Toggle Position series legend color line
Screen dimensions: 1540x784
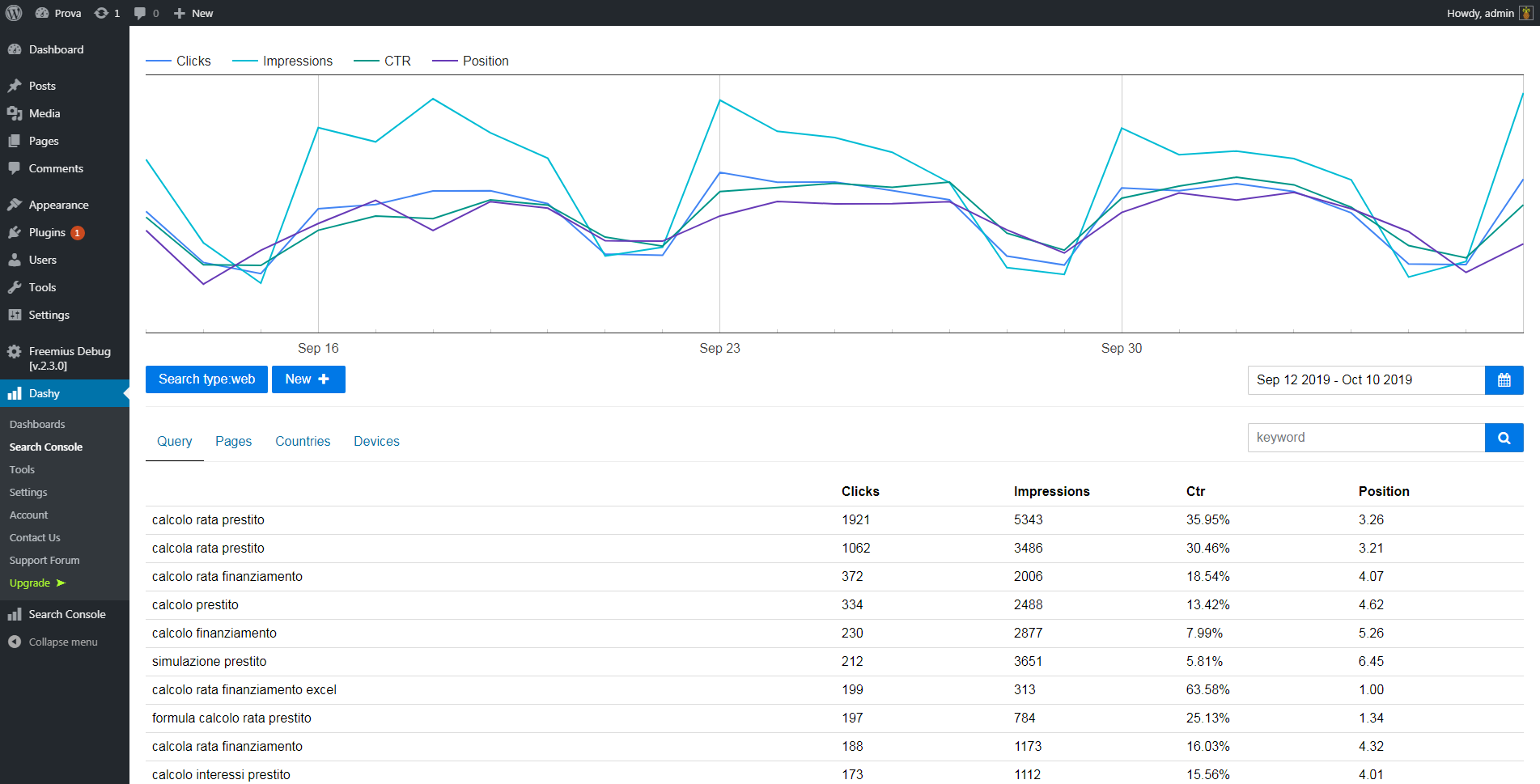pos(445,61)
